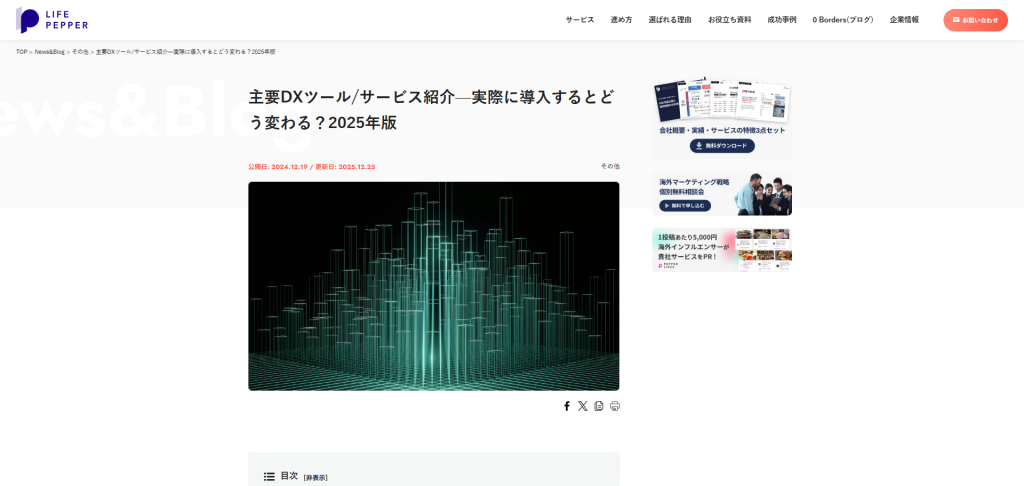
Task: Click the お問い合わせ contact button
Action: 975,20
